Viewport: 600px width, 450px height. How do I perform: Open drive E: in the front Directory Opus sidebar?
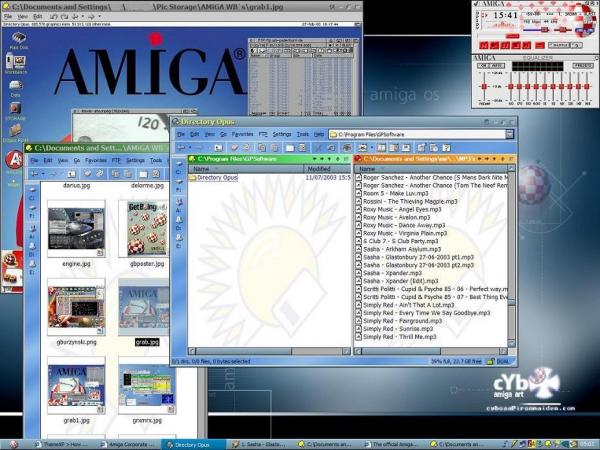point(179,241)
